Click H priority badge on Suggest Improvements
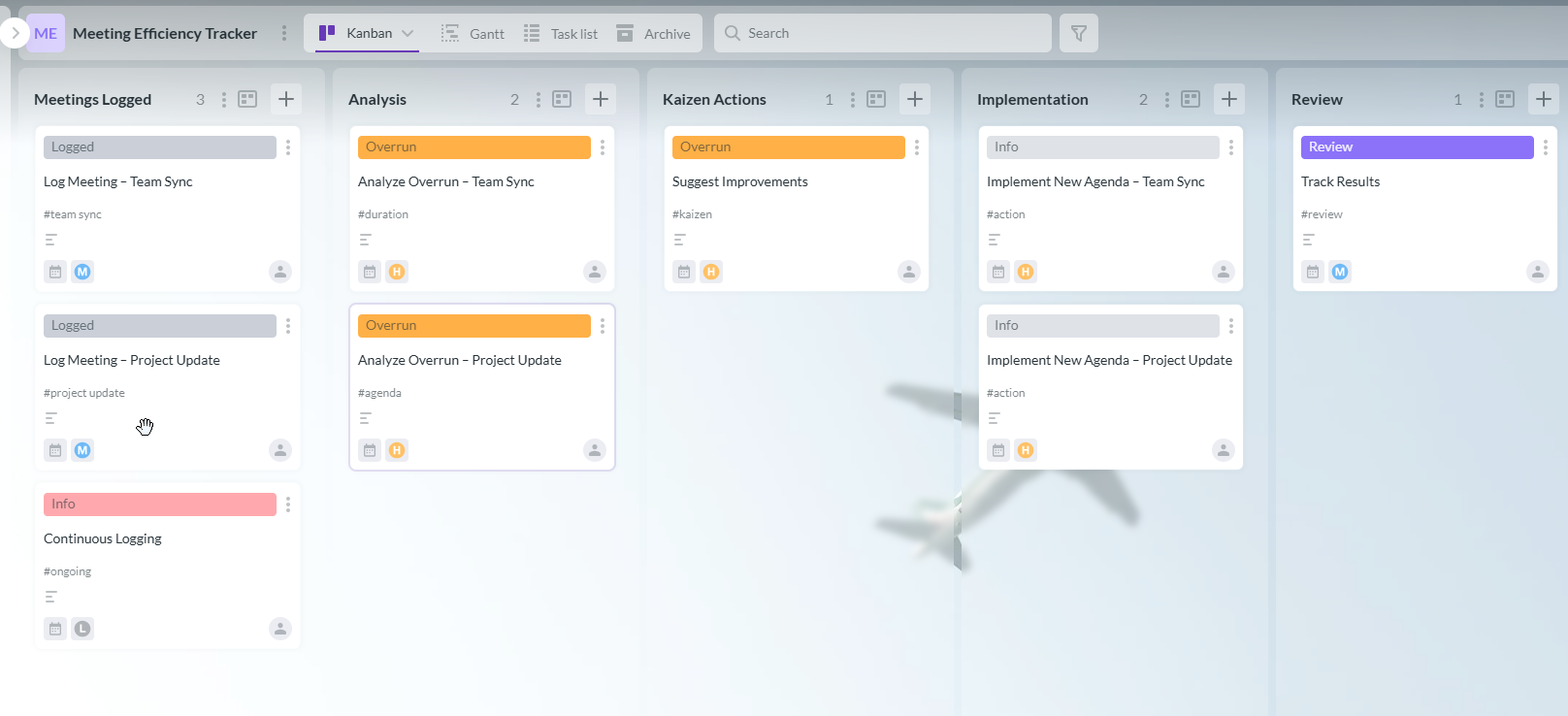The width and height of the screenshot is (1568, 716). pyautogui.click(x=711, y=272)
